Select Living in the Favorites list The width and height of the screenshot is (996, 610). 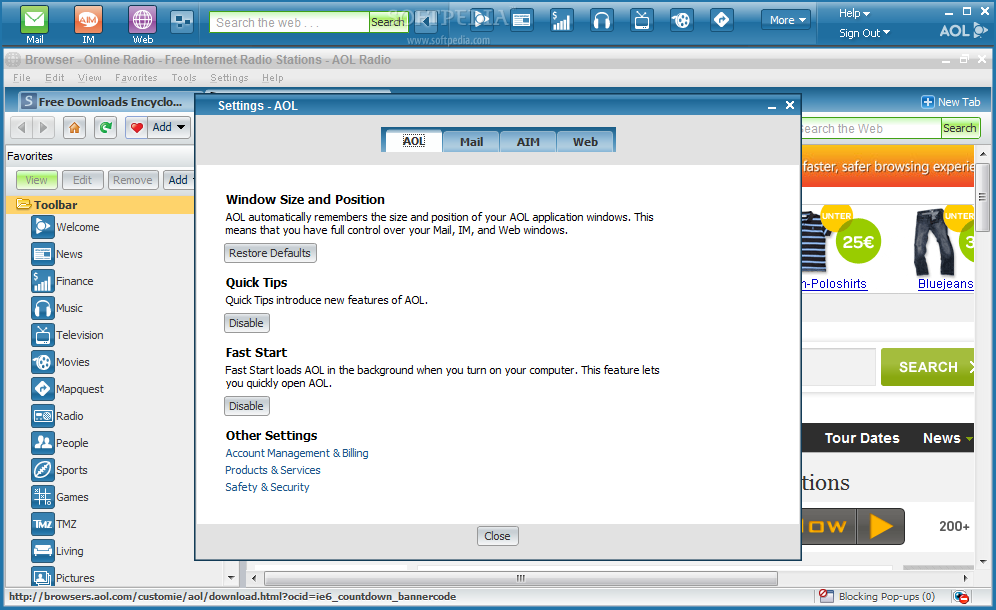pos(57,551)
